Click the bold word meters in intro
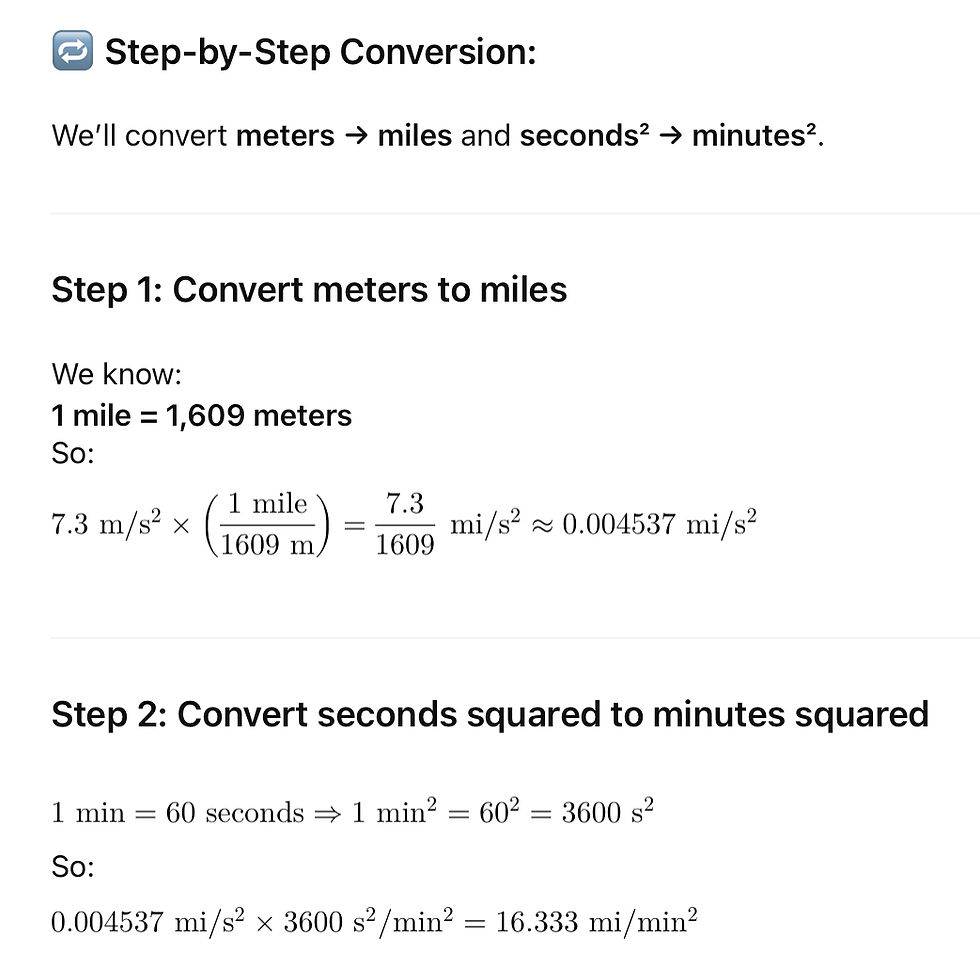This screenshot has width=980, height=967. tap(286, 136)
